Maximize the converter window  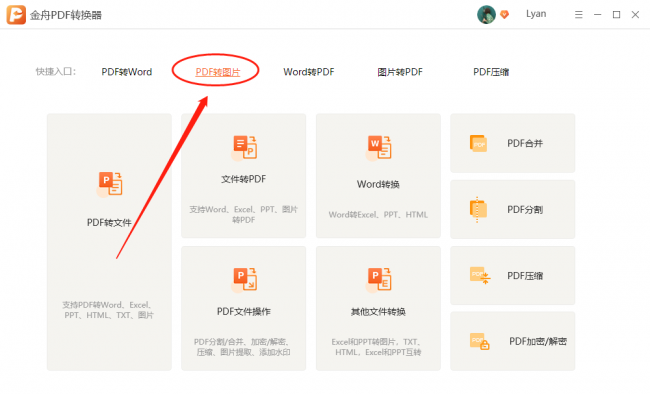pyautogui.click(x=616, y=15)
